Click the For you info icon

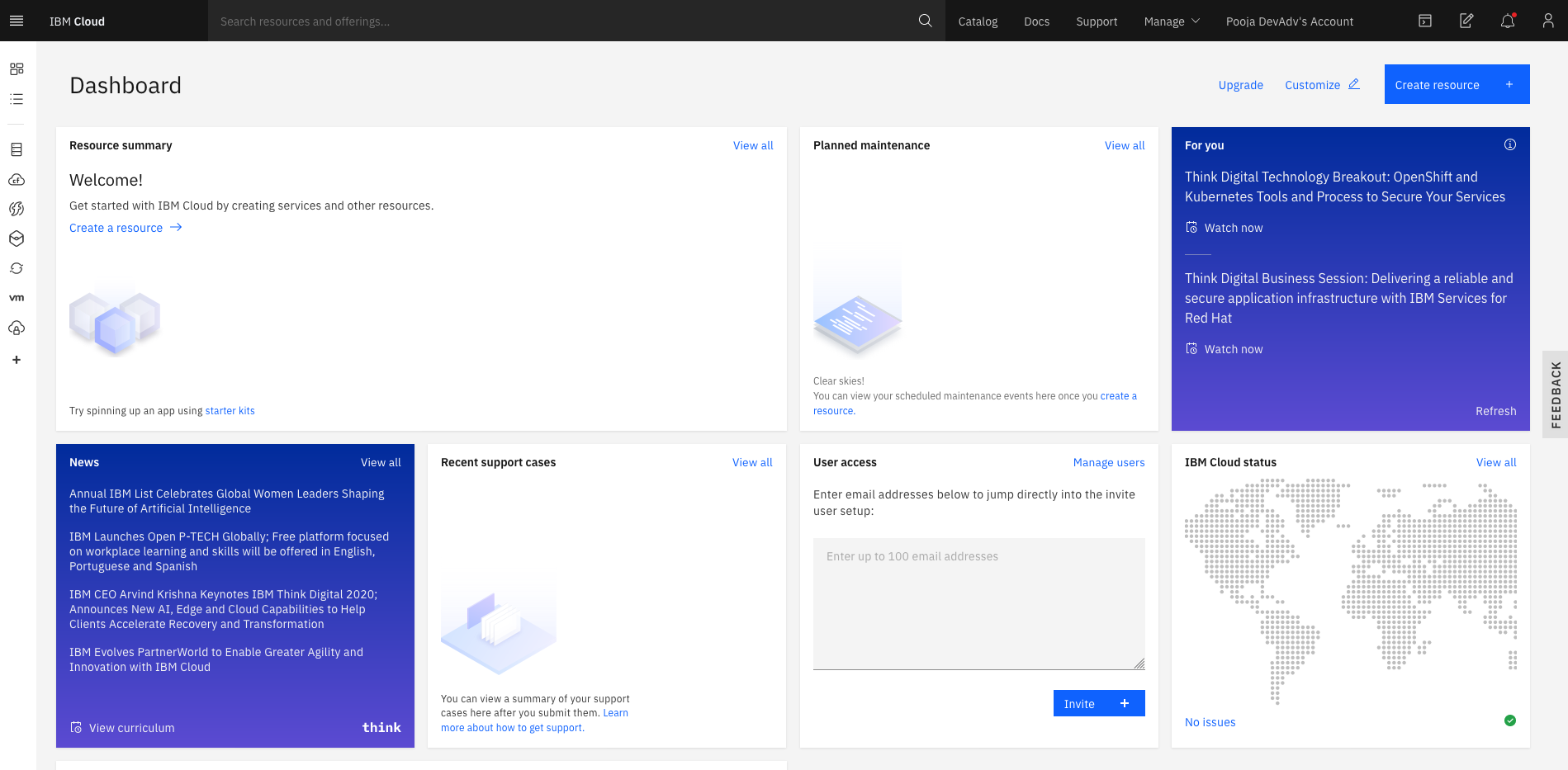(1510, 144)
